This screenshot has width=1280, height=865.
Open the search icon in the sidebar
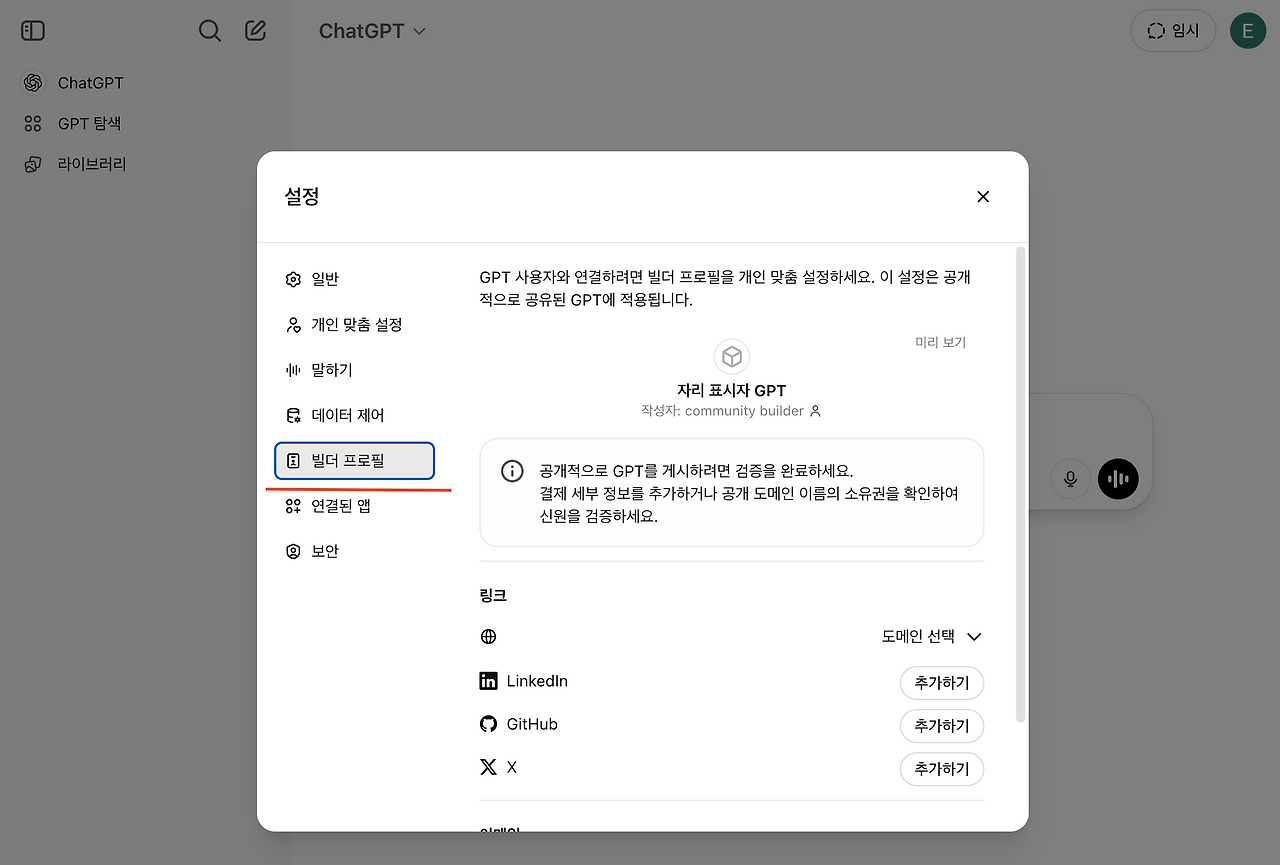209,30
